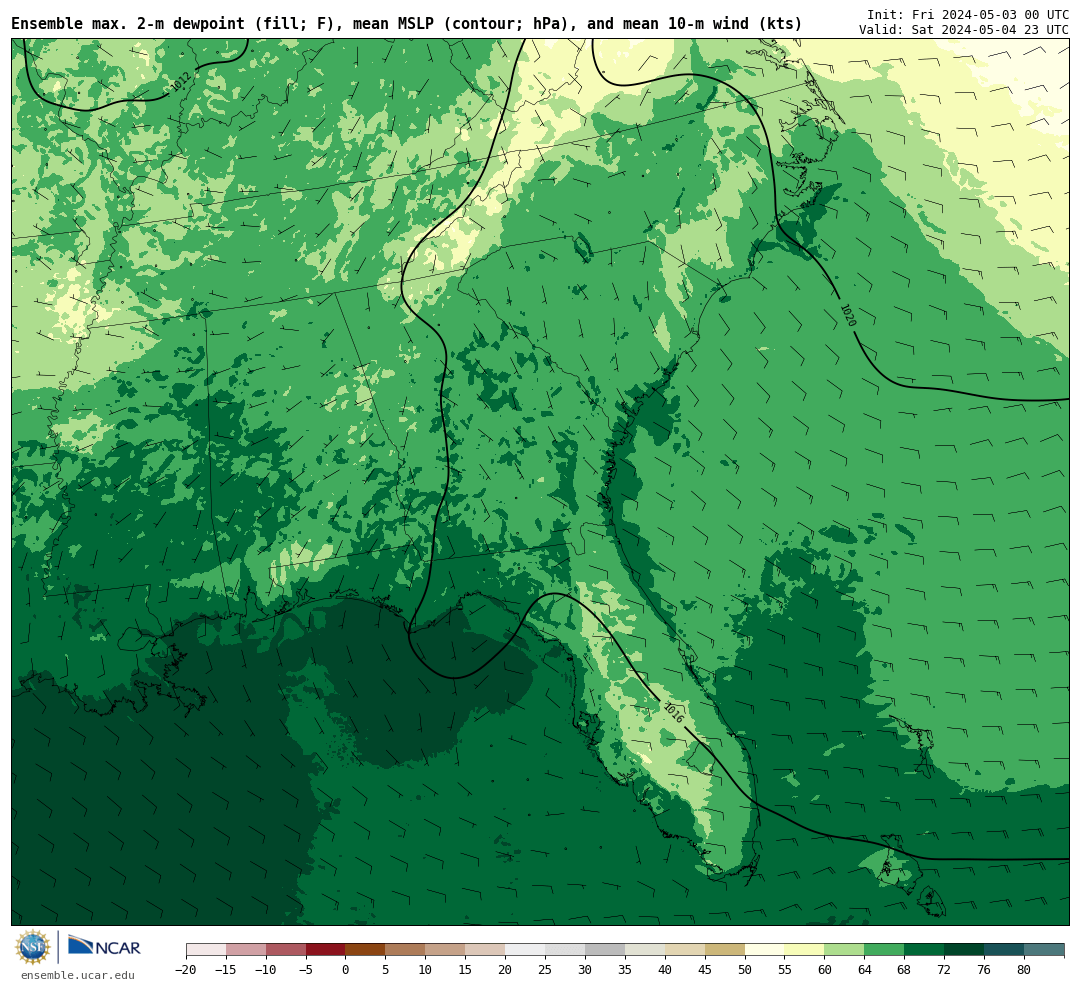Viewport: 1080px width, 988px height.
Task: Click the 60-64 light green colorbar swatch
Action: click(844, 951)
